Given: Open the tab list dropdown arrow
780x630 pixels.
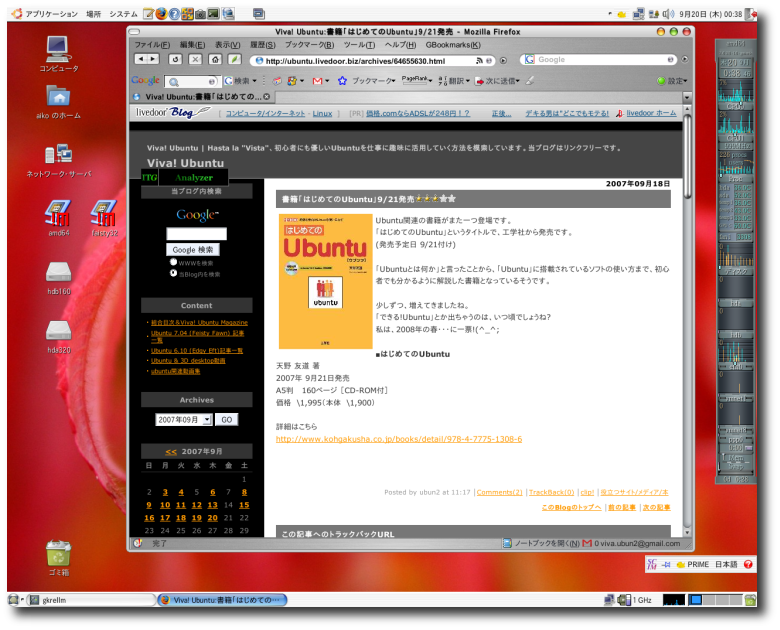Looking at the screenshot, I should (x=686, y=97).
